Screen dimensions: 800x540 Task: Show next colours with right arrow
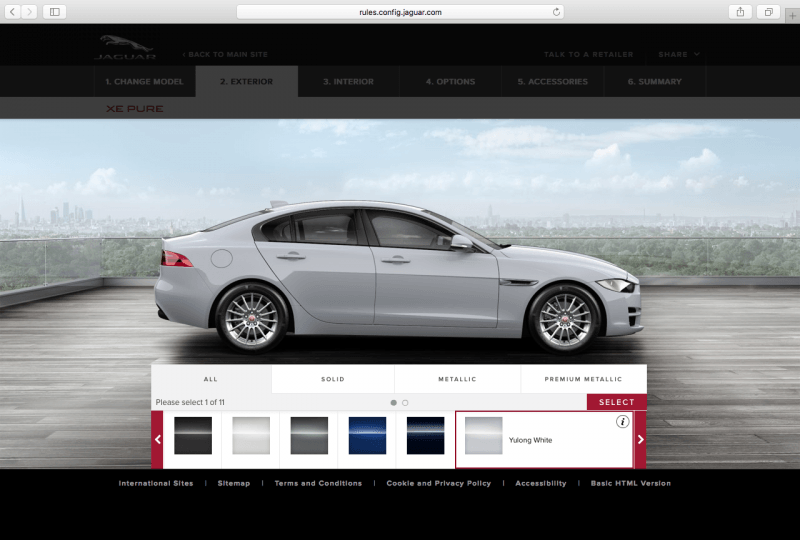point(641,439)
